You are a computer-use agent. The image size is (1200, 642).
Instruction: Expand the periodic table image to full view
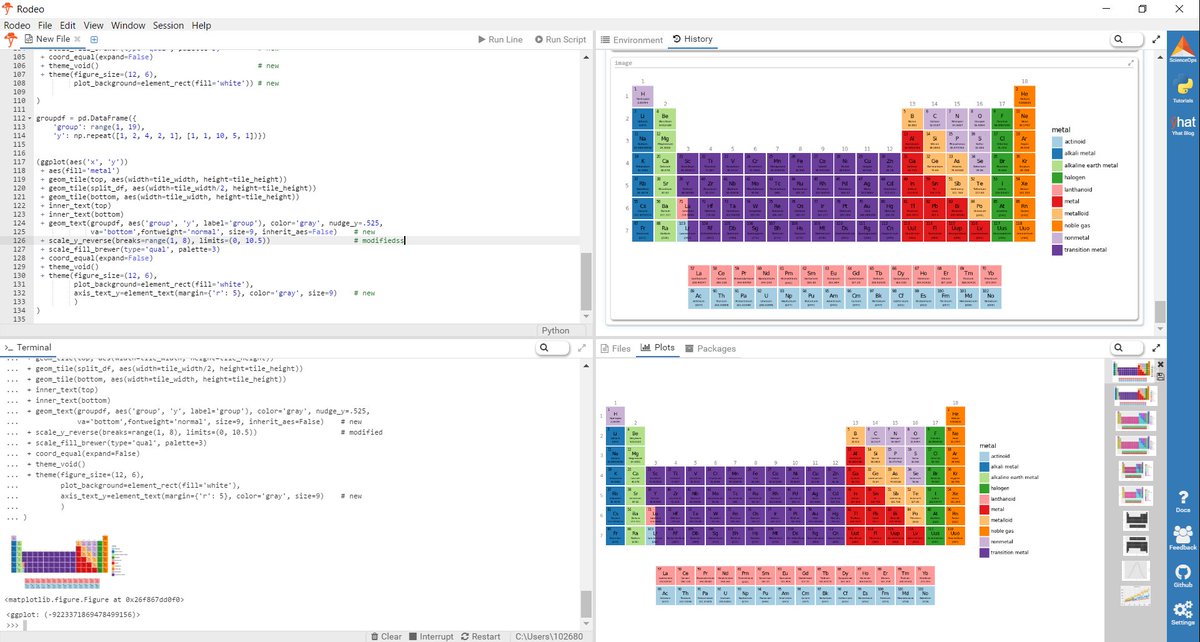click(1131, 62)
